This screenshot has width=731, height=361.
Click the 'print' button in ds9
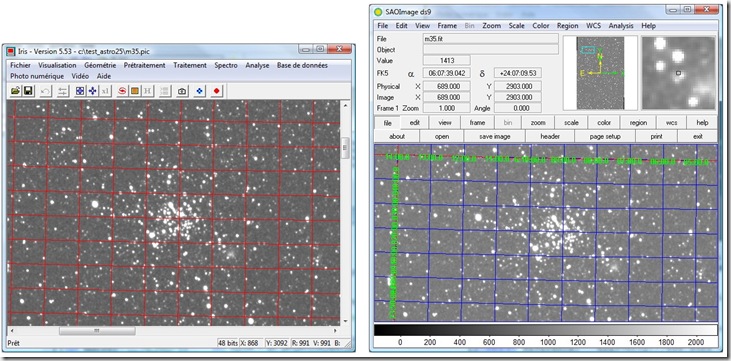tap(656, 136)
